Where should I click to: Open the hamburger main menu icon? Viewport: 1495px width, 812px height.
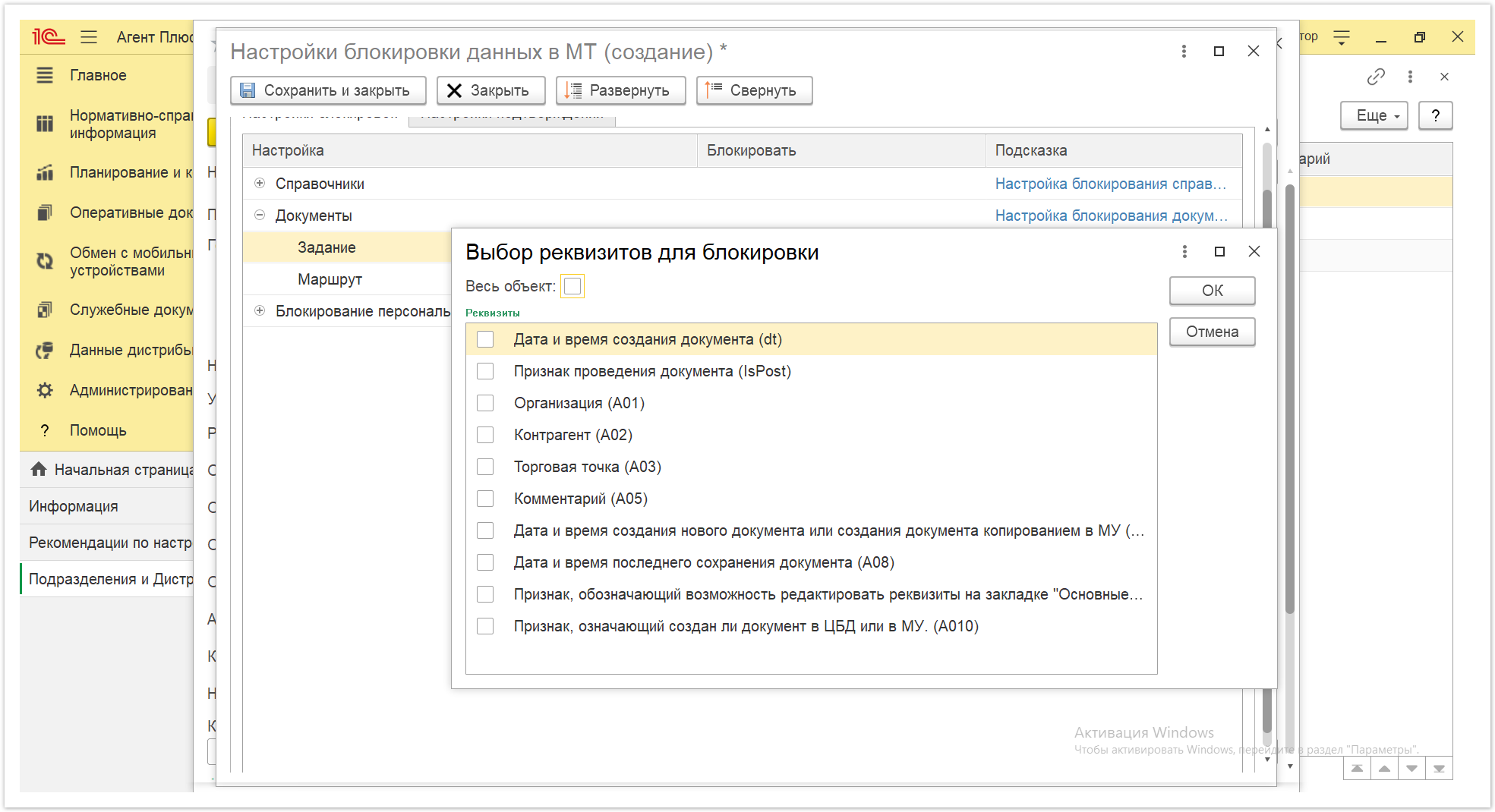tap(89, 36)
